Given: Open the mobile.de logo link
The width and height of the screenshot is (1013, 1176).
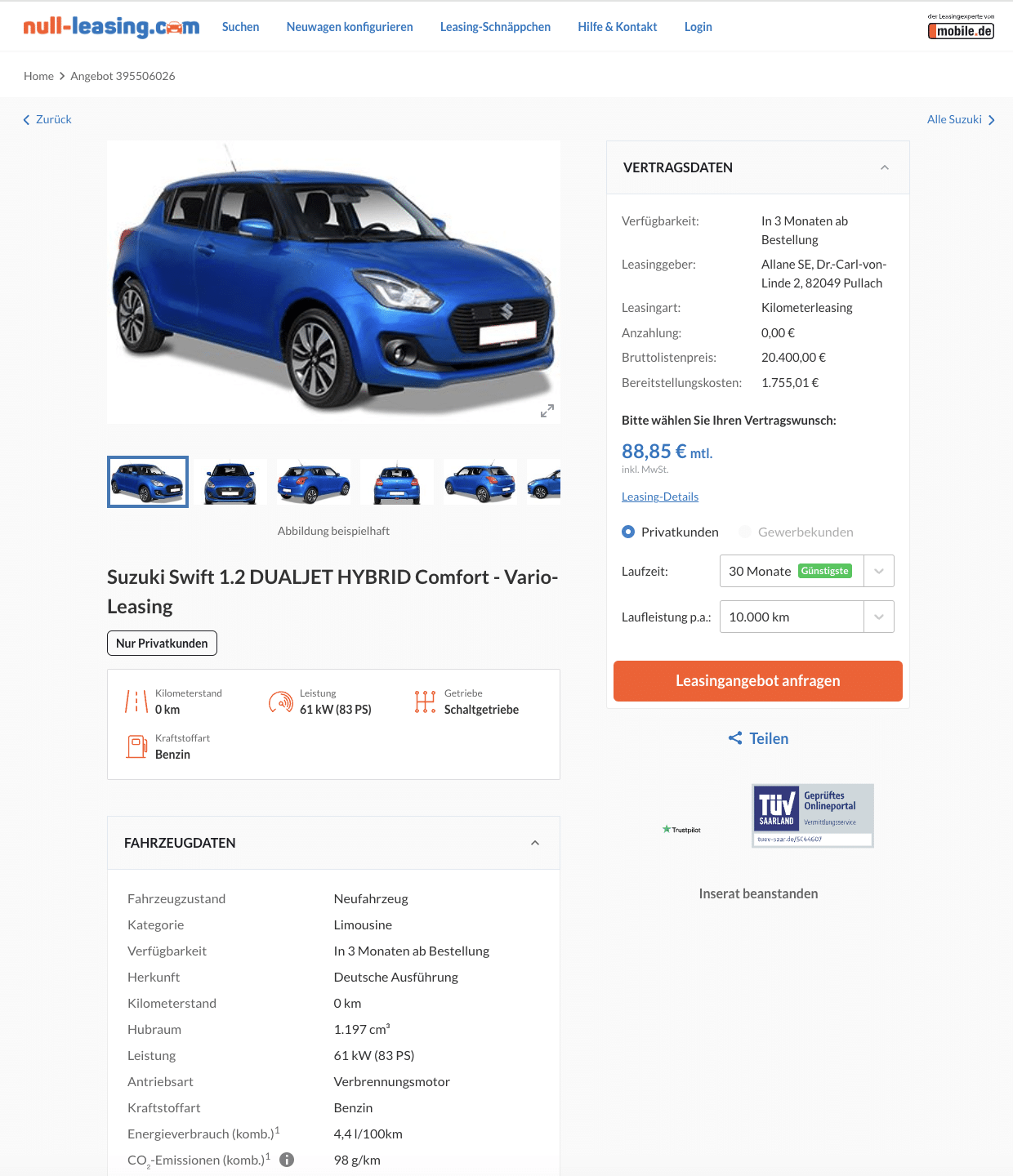Looking at the screenshot, I should 961,27.
